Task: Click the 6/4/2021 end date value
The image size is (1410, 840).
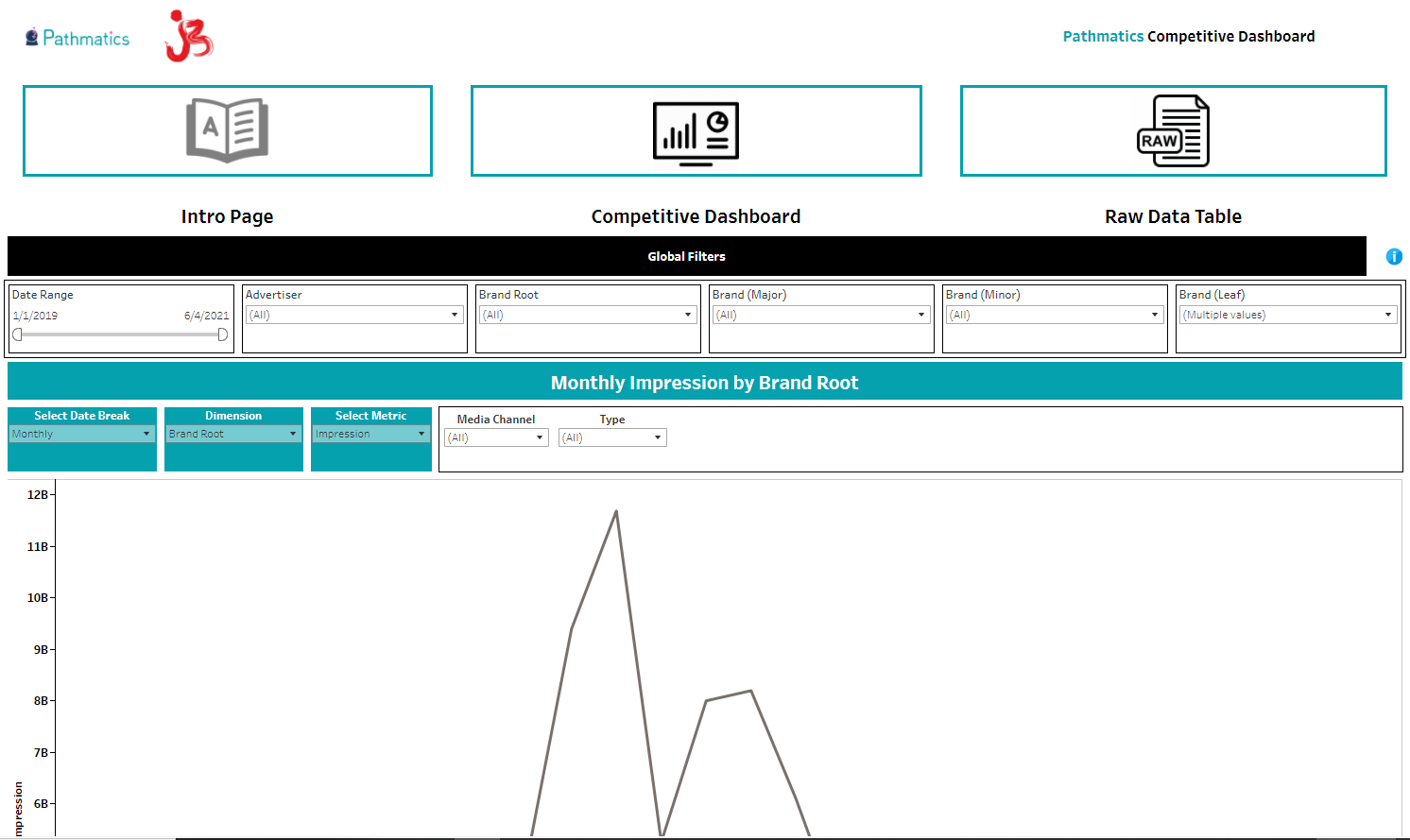Action: (206, 316)
